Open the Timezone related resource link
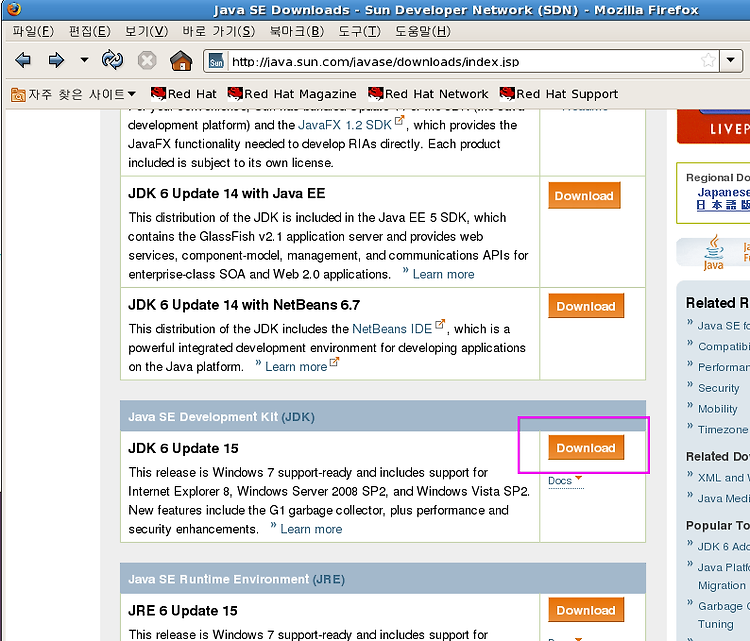The height and width of the screenshot is (641, 750). tap(723, 430)
